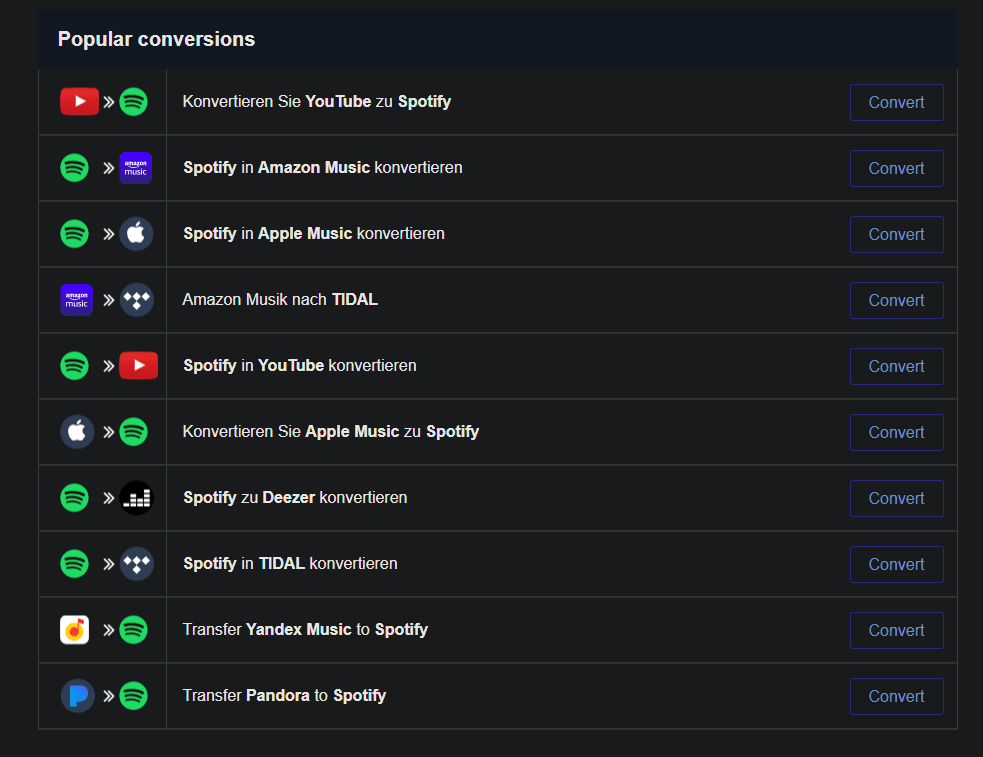Click the Amazon Music icon beside Spotify in row two
Viewport: 983px width, 757px height.
pos(135,168)
